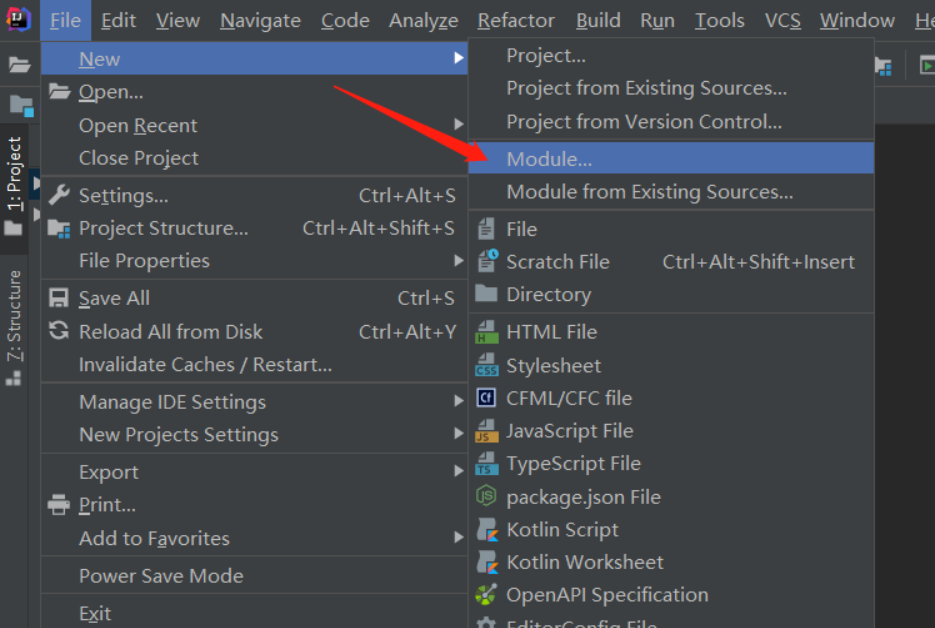This screenshot has height=628, width=935.
Task: Select Invalidate Caches / Restart...
Action: [x=254, y=364]
